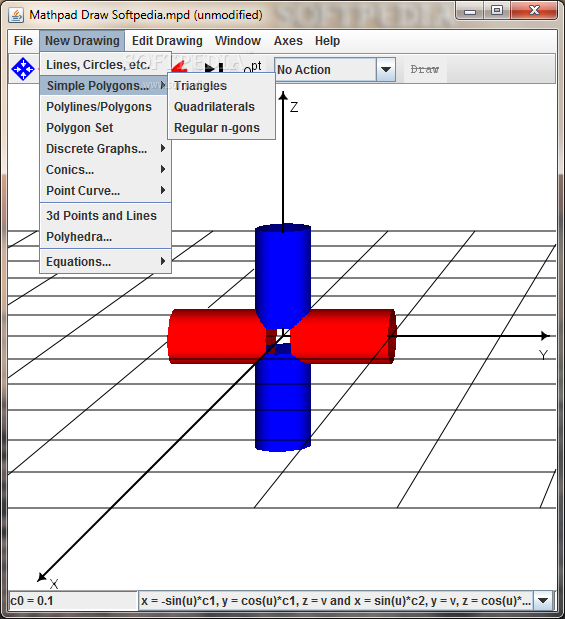Close the Mathpad Draw window

point(534,11)
